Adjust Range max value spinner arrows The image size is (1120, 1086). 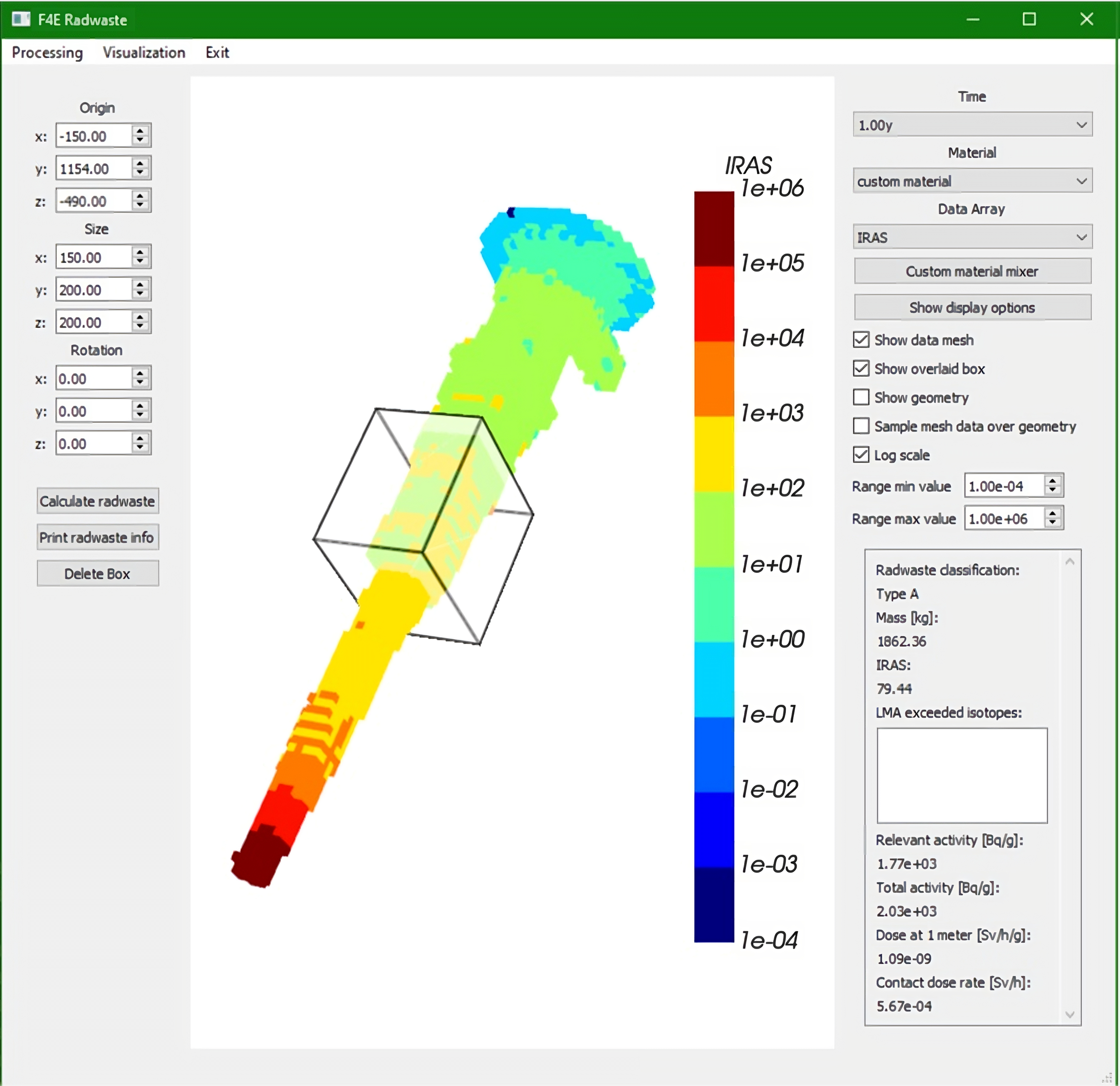coord(1053,519)
